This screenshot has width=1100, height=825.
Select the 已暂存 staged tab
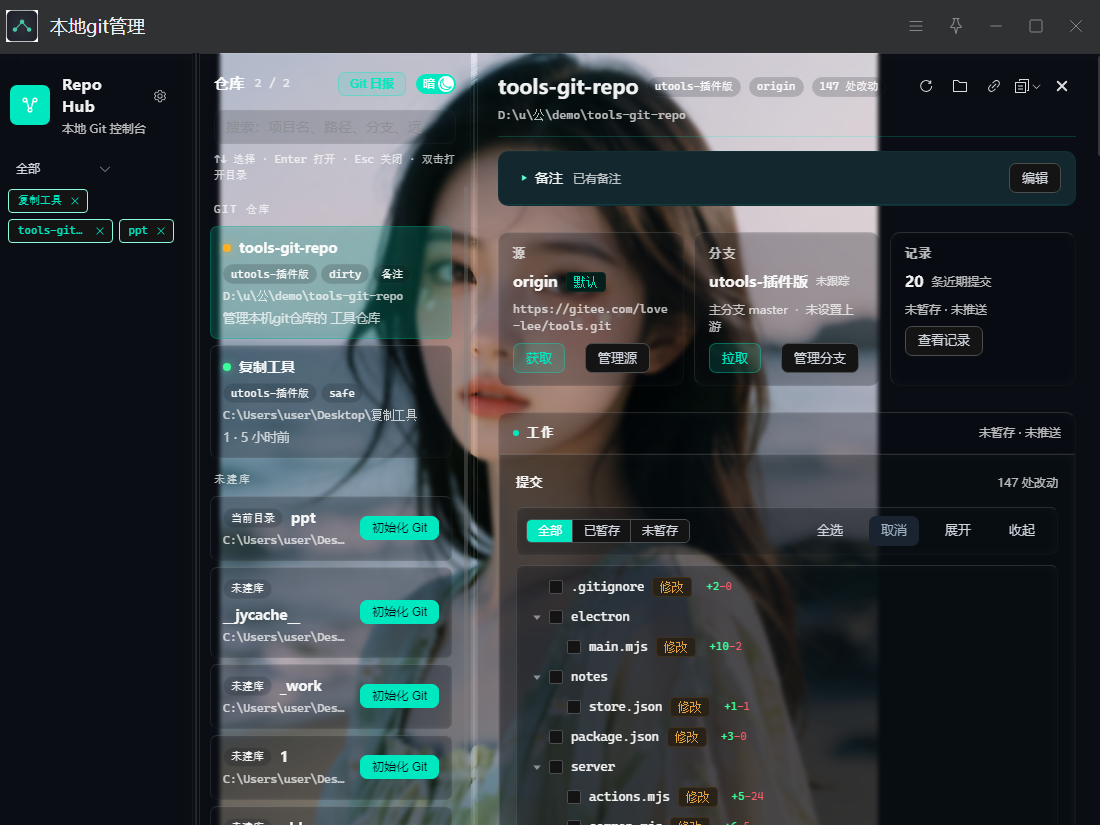point(602,531)
